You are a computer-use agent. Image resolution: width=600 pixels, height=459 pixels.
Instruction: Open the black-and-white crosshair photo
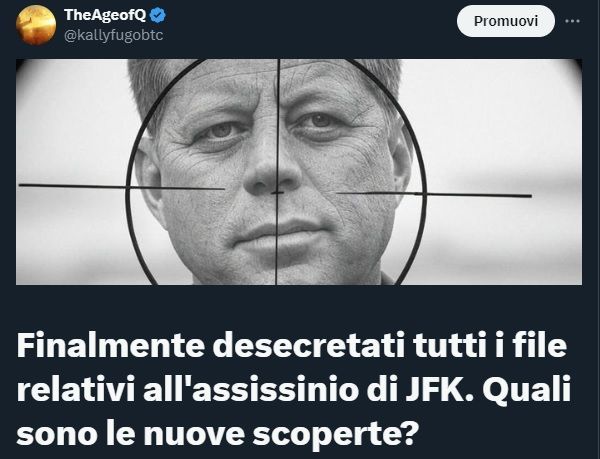pos(299,172)
